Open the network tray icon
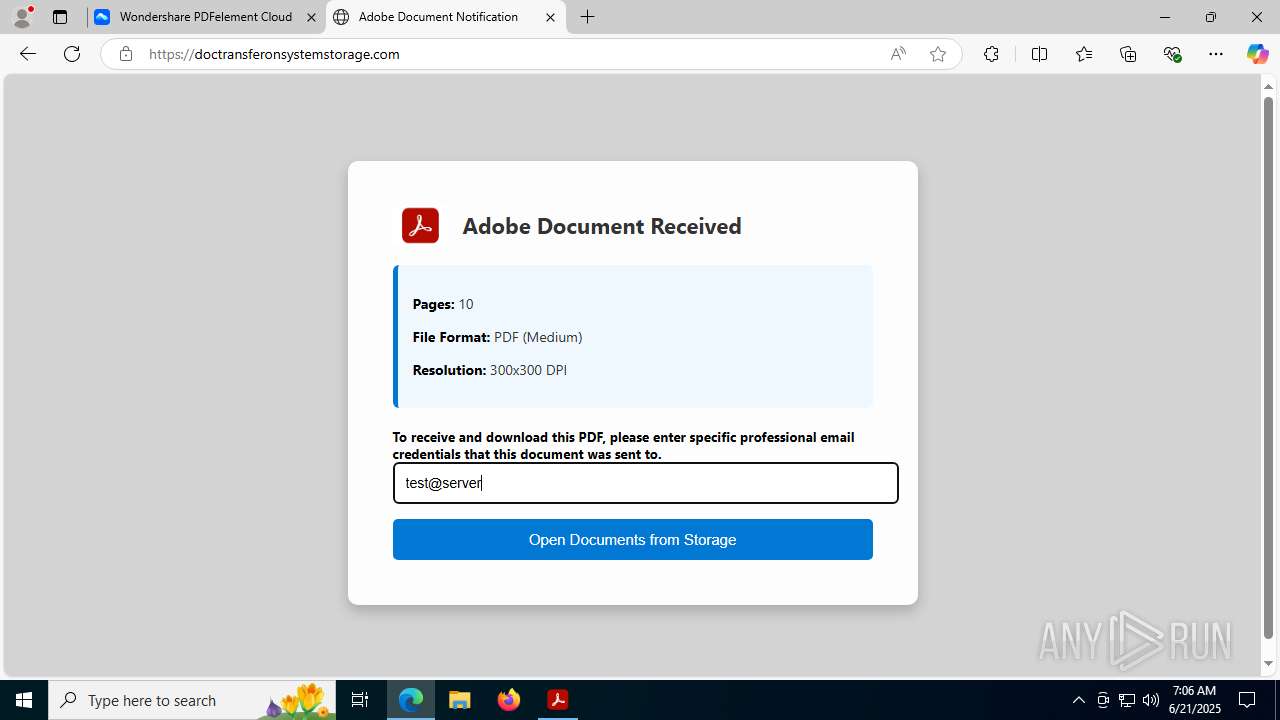Screen dimensions: 1280x720 click(x=1127, y=700)
